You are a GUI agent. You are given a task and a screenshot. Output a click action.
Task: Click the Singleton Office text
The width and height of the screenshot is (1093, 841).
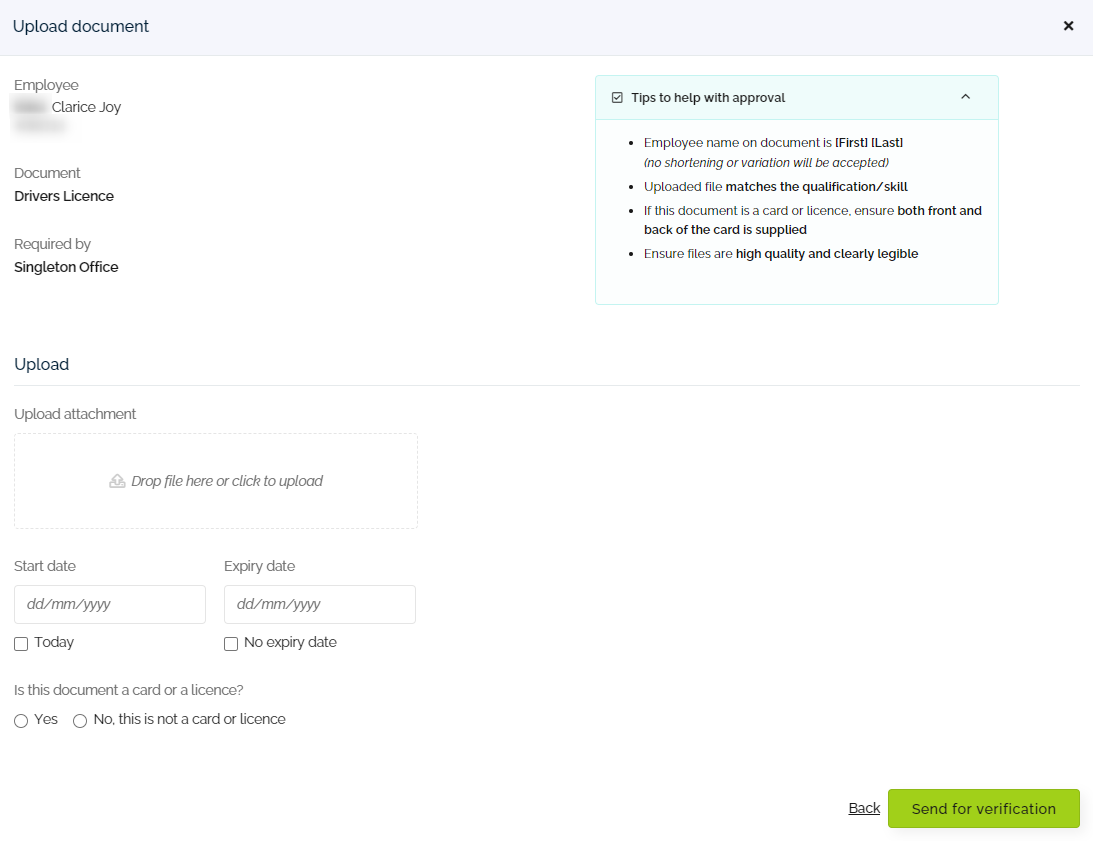tap(66, 267)
